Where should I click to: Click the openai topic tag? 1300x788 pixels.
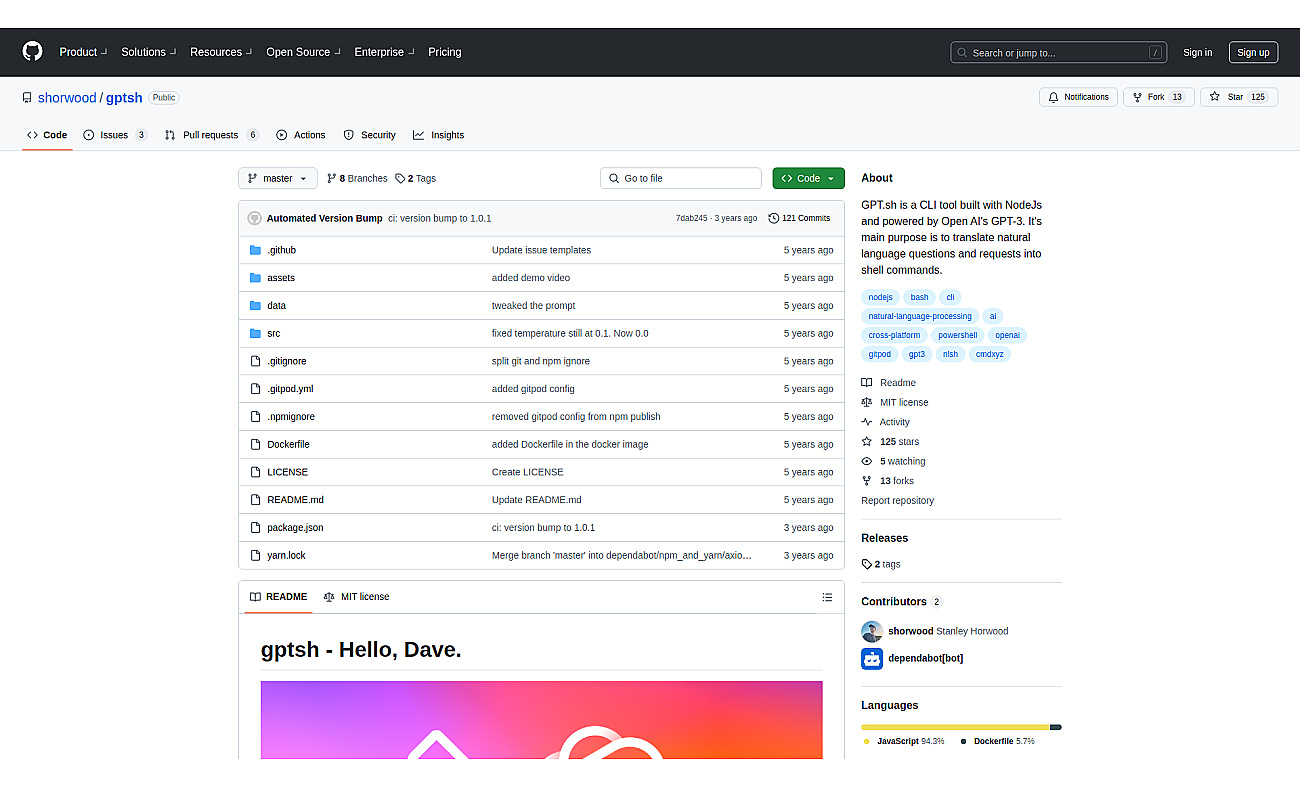click(x=1007, y=335)
